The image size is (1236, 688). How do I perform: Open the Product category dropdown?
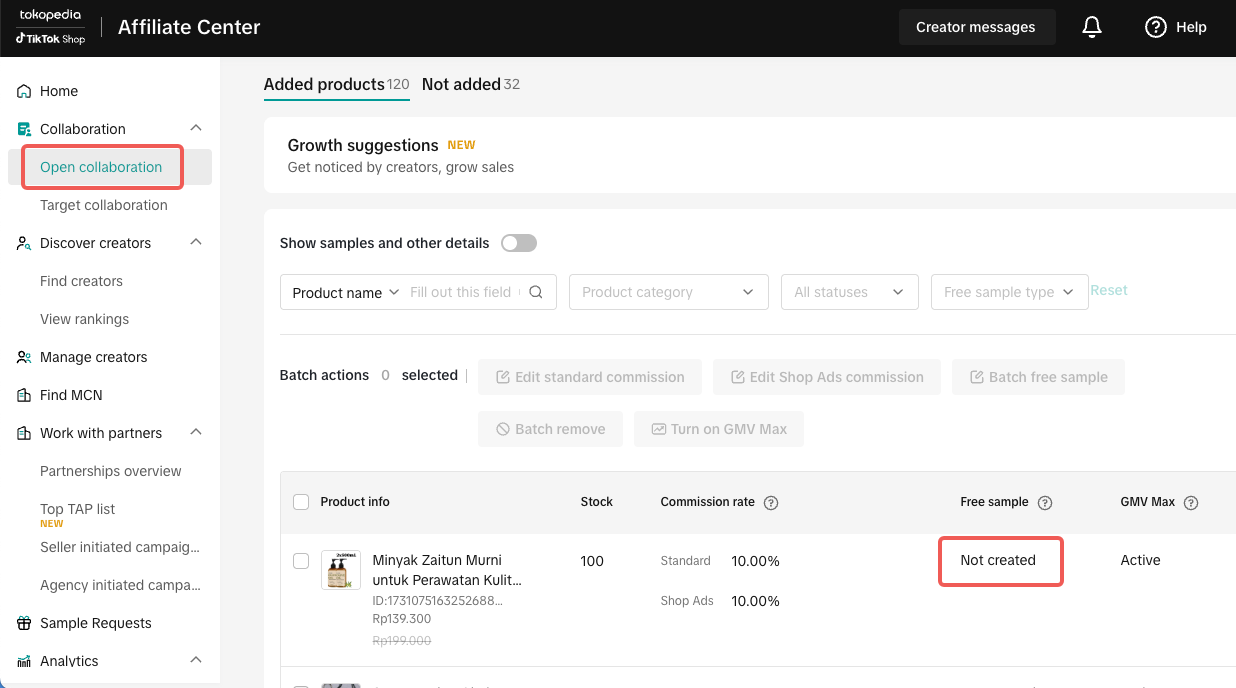[668, 292]
